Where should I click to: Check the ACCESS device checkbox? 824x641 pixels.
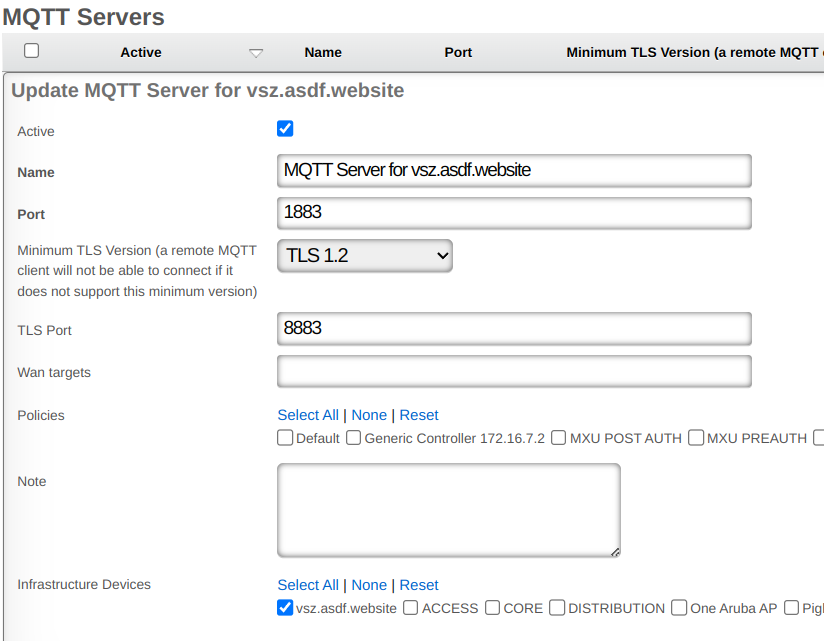click(x=410, y=607)
